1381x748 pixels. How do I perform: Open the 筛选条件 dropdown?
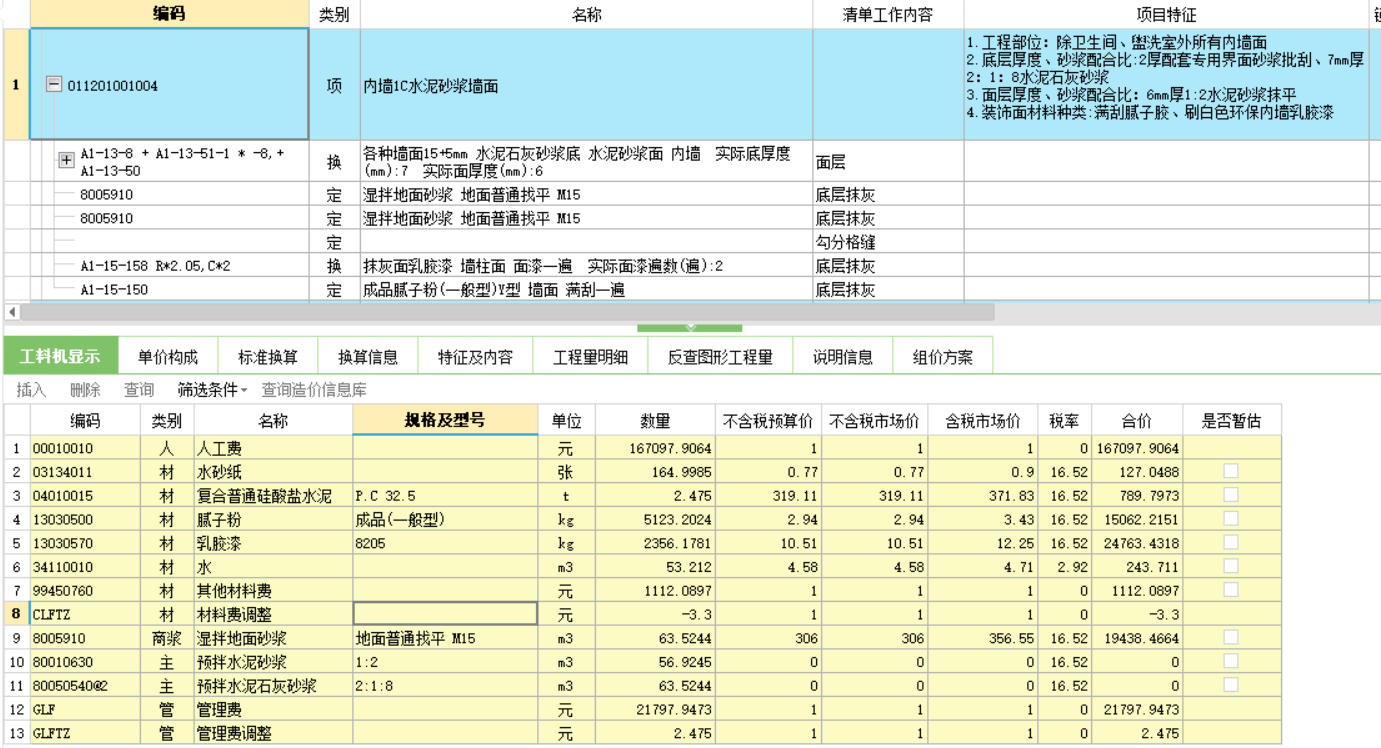click(x=213, y=389)
